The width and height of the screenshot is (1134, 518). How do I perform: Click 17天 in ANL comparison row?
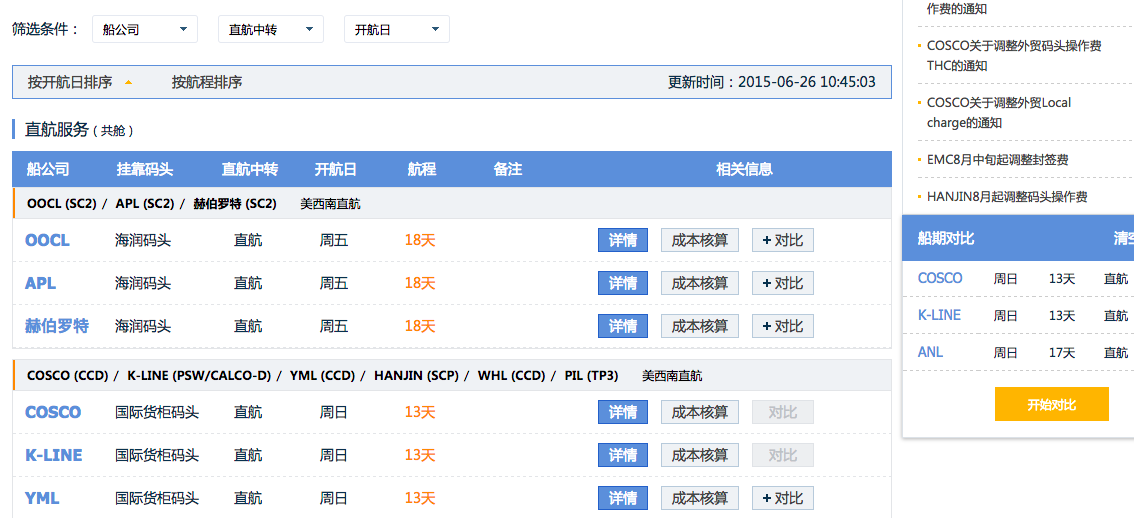[1062, 353]
